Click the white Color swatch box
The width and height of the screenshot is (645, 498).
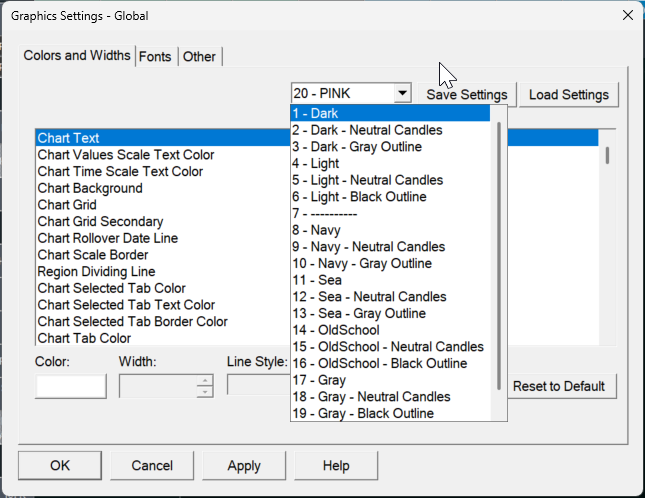click(x=71, y=386)
